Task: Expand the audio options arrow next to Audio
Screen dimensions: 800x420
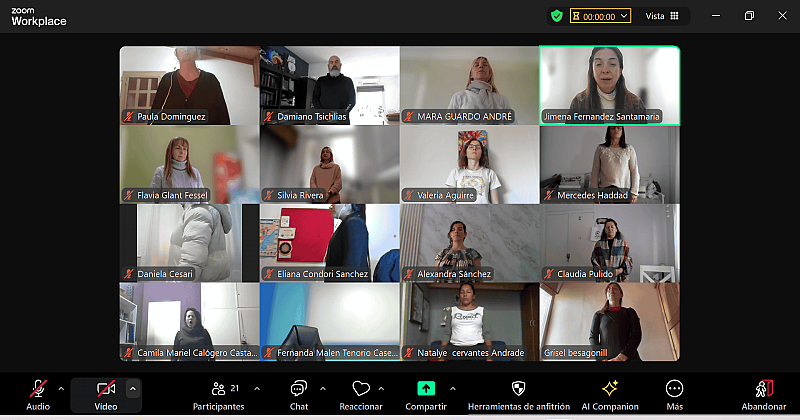Action: 61,388
